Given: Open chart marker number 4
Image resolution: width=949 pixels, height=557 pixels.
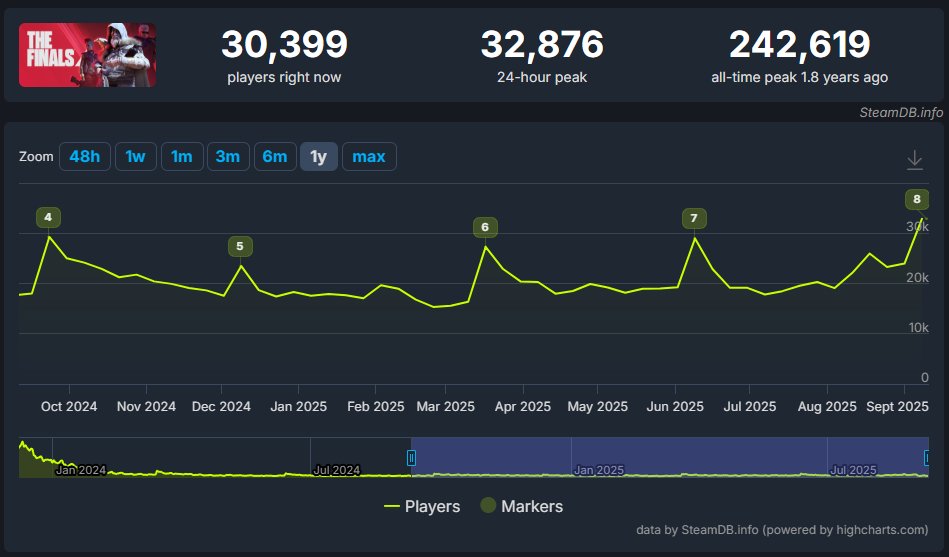Looking at the screenshot, I should 48,217.
